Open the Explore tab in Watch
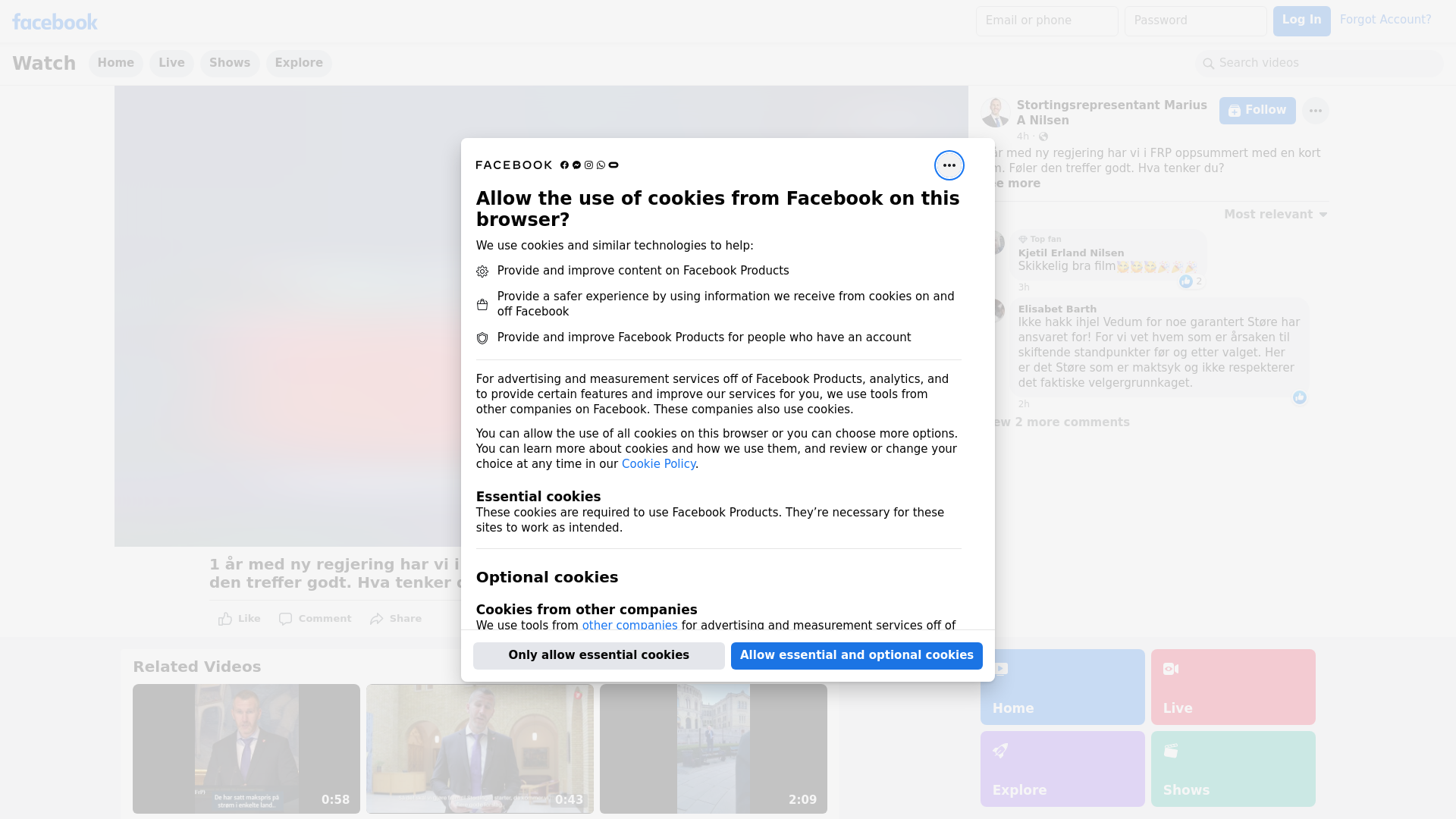Viewport: 1456px width, 819px height. tap(299, 63)
